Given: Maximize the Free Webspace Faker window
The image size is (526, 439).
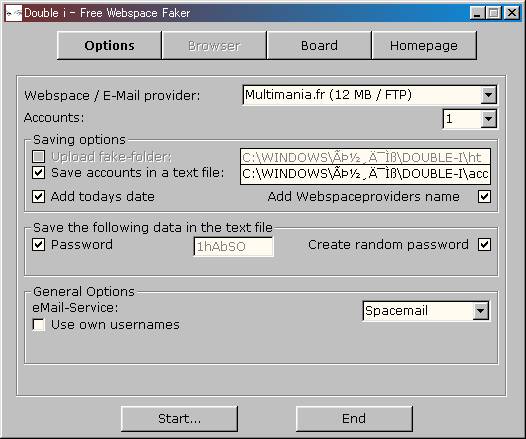Looking at the screenshot, I should click(x=494, y=13).
